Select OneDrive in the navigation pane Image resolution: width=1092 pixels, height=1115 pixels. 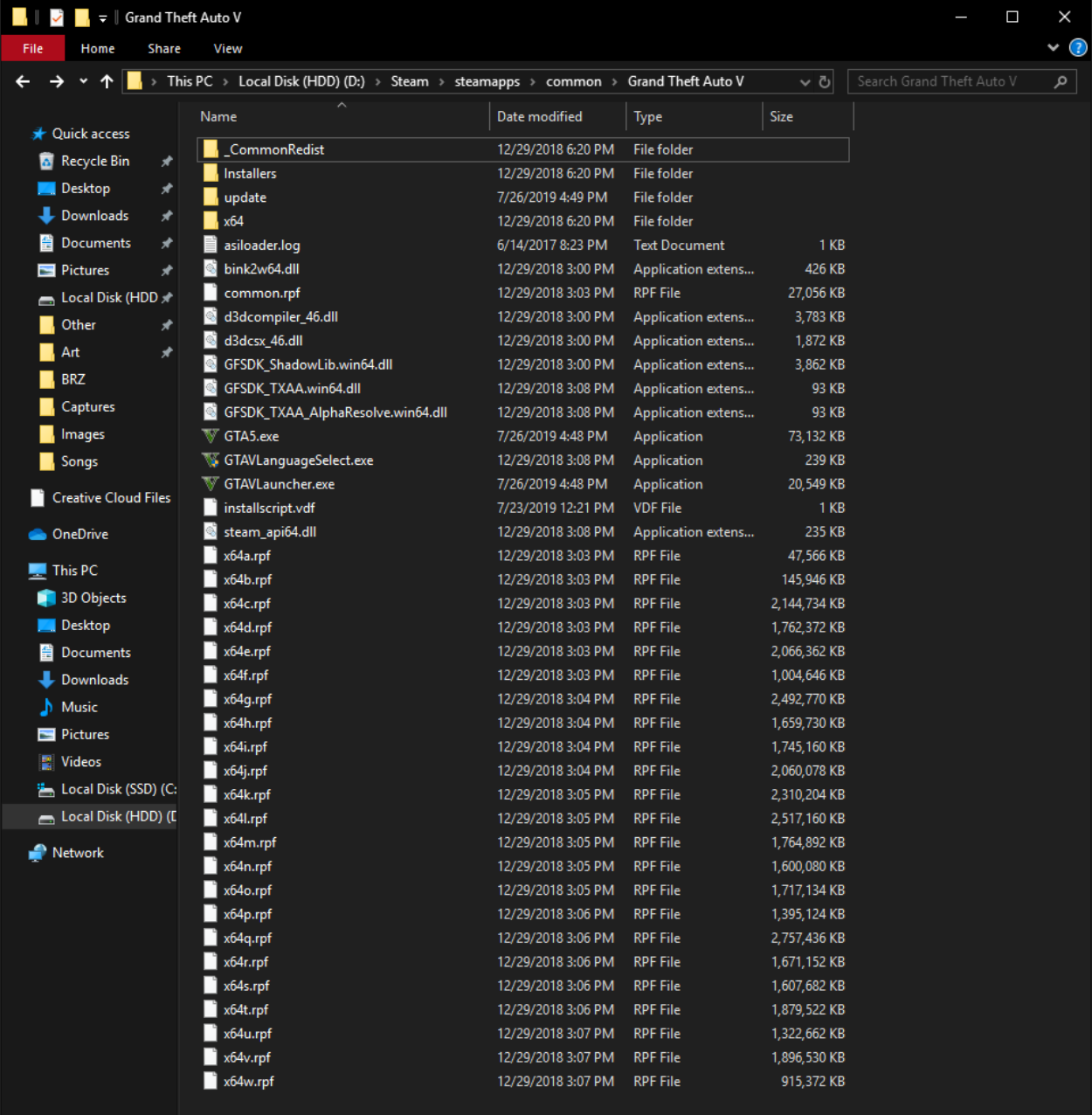[x=79, y=534]
